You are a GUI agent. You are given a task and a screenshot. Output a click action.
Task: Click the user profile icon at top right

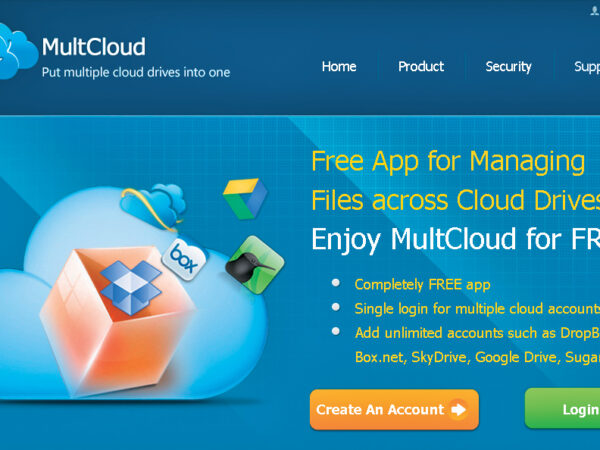(595, 11)
